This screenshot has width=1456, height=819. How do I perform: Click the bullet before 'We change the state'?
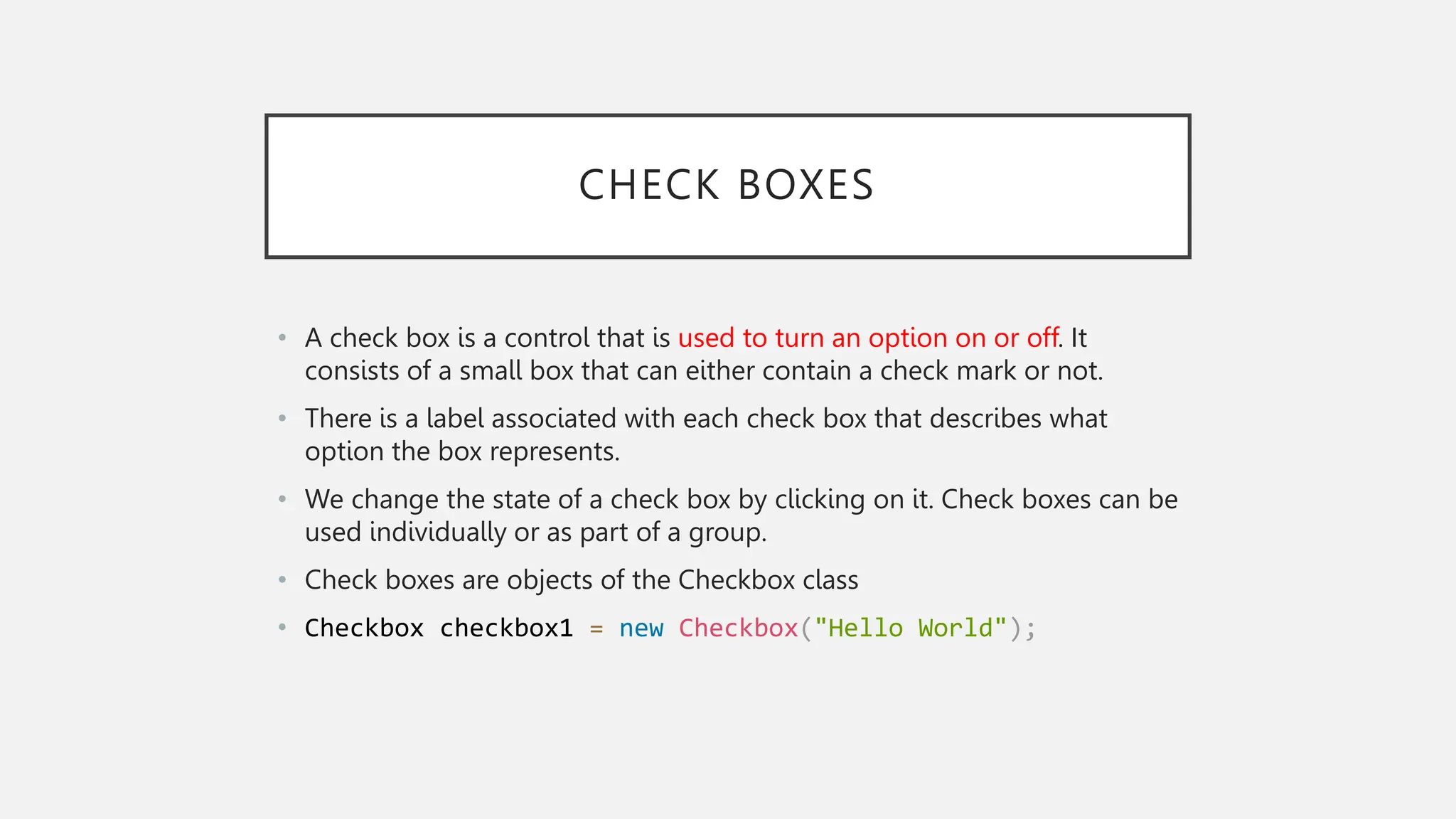click(282, 499)
